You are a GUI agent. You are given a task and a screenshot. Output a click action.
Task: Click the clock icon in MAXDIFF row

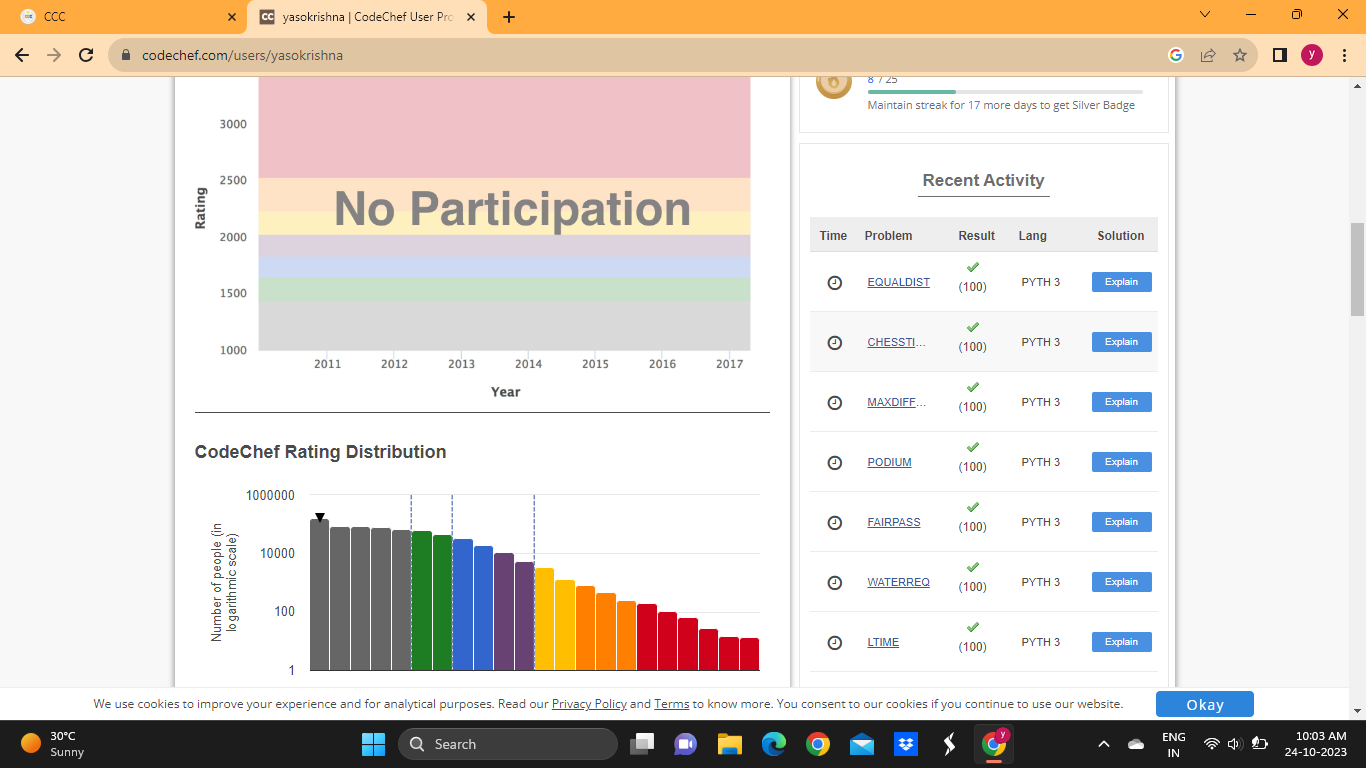tap(835, 403)
